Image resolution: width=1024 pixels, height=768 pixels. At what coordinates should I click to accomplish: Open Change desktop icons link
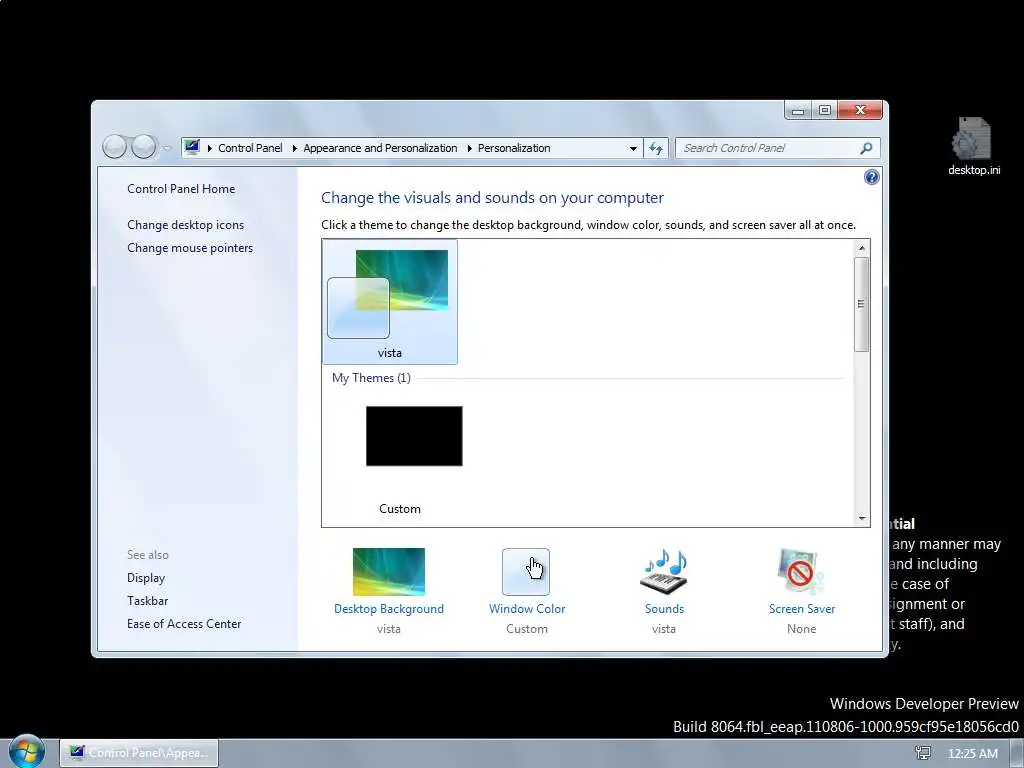[x=185, y=225]
